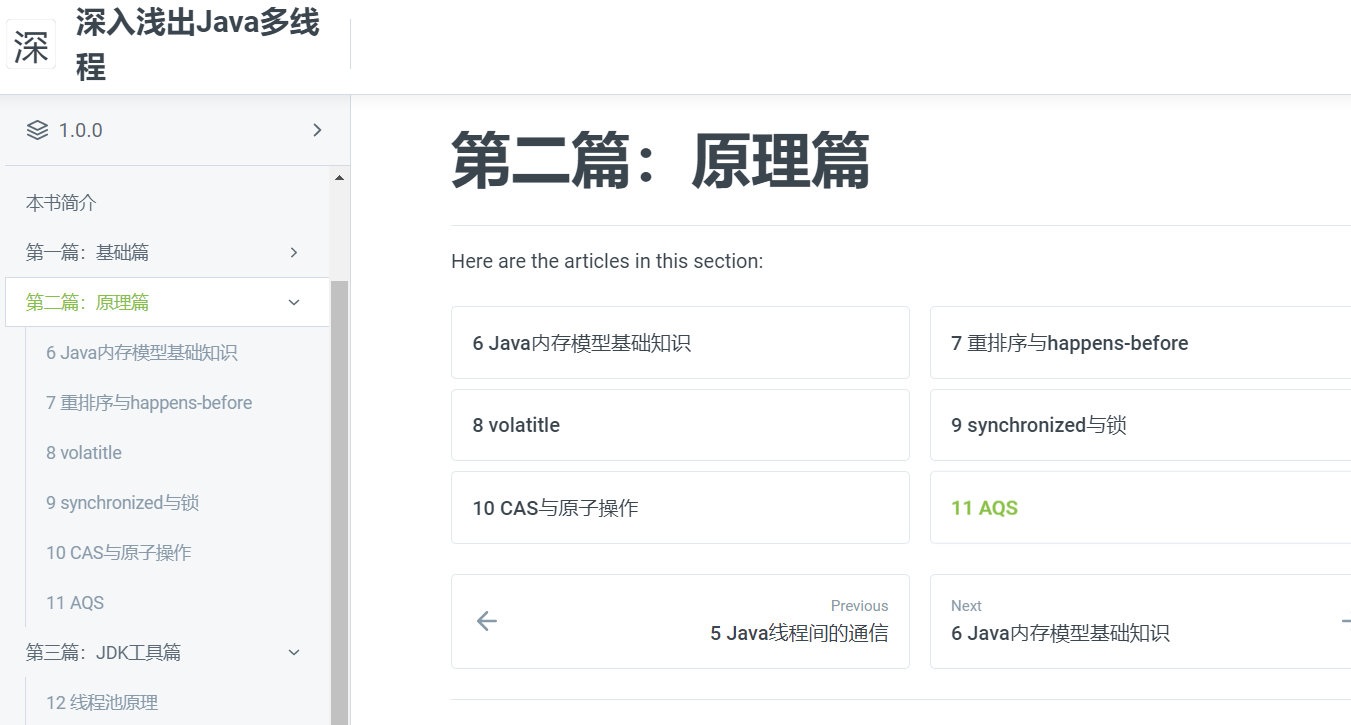Open the green 11 AQS article card

point(1140,508)
